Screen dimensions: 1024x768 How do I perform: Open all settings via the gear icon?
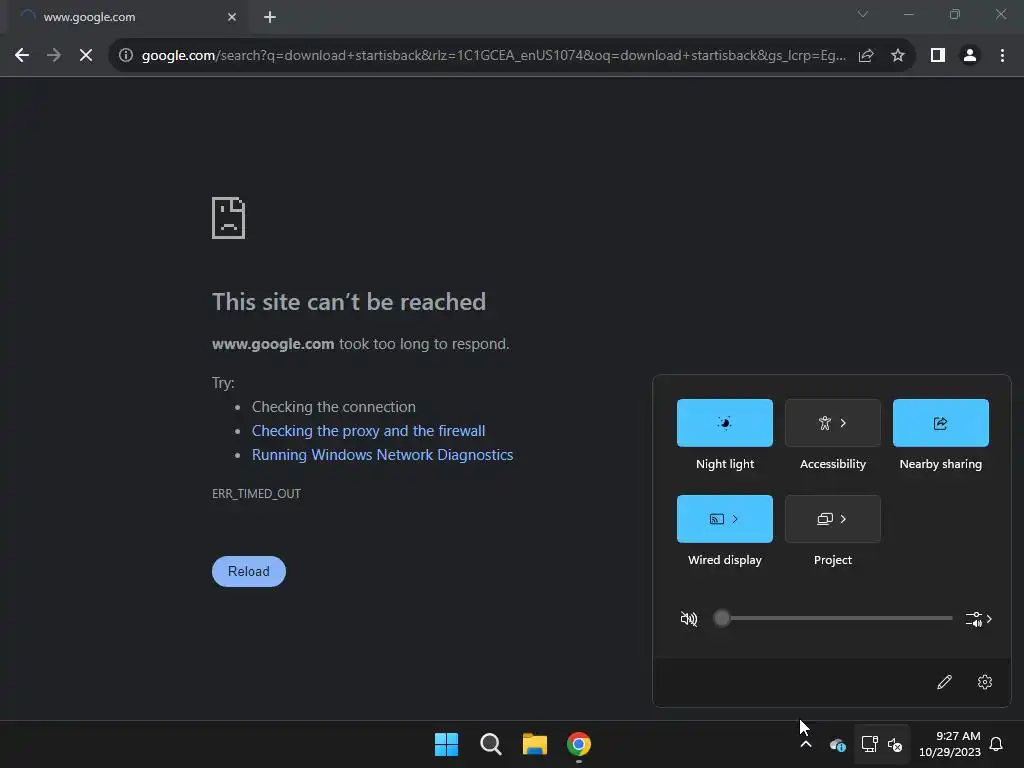985,682
